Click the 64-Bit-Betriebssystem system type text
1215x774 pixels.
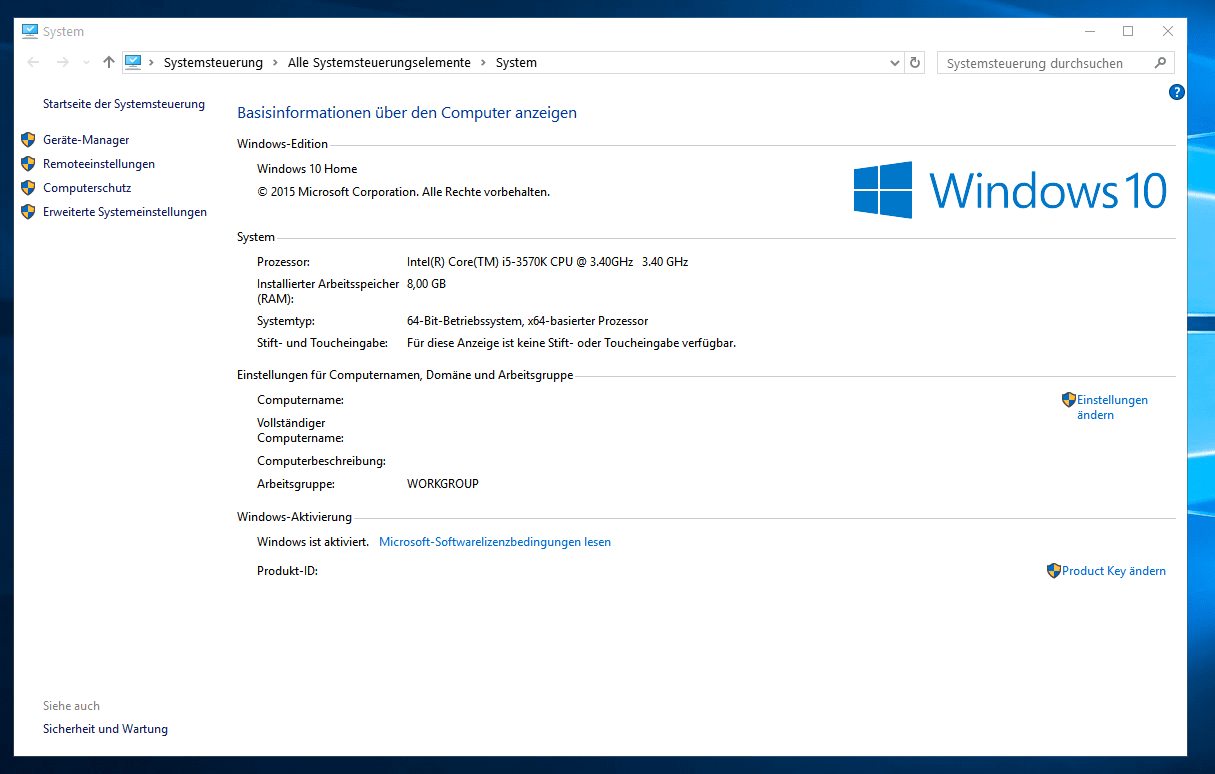pyautogui.click(x=527, y=321)
